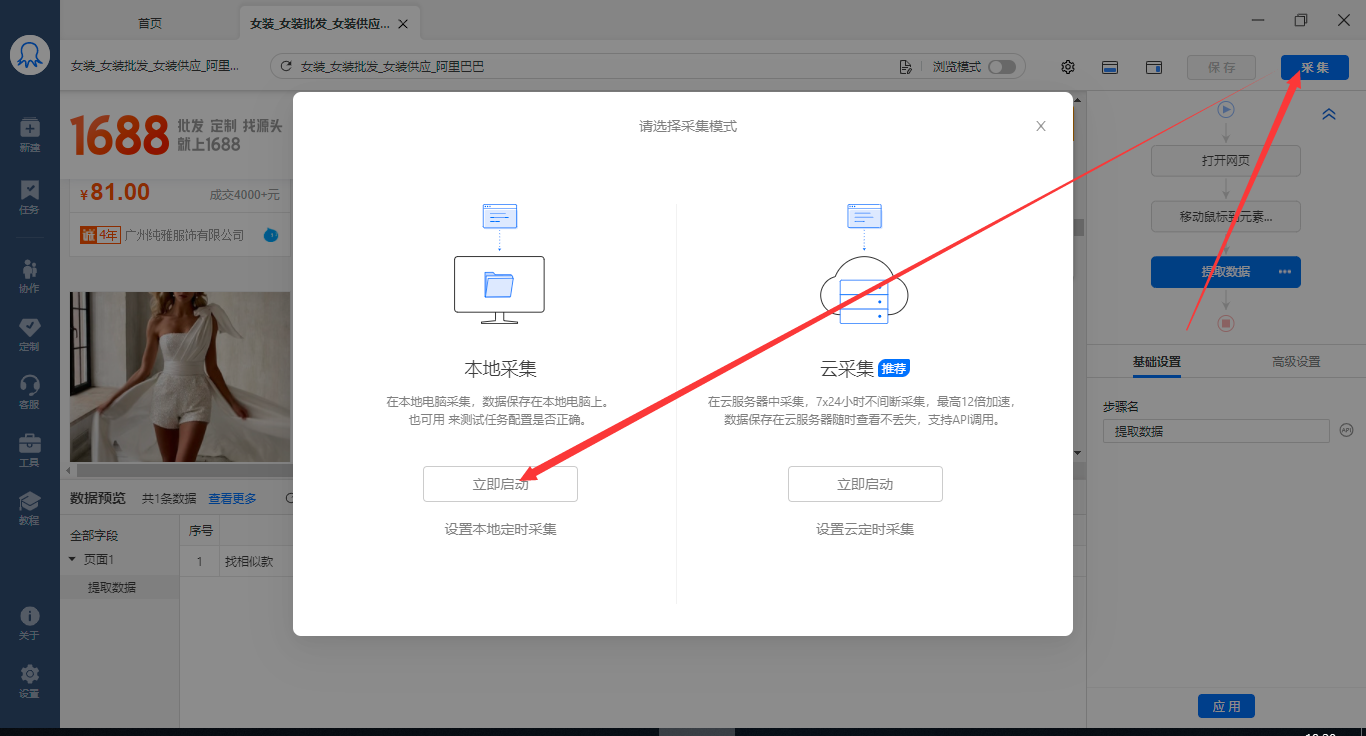Click the 1688 logo on webpage
The image size is (1366, 736).
120,134
